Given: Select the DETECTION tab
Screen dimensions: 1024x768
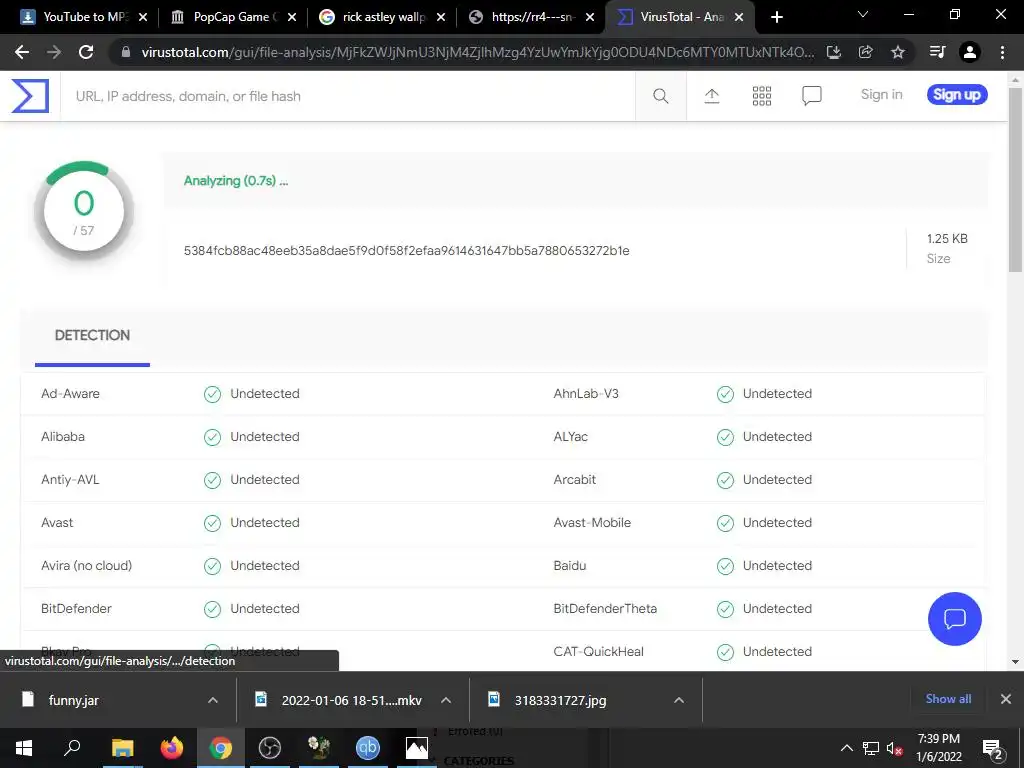Looking at the screenshot, I should 92,336.
